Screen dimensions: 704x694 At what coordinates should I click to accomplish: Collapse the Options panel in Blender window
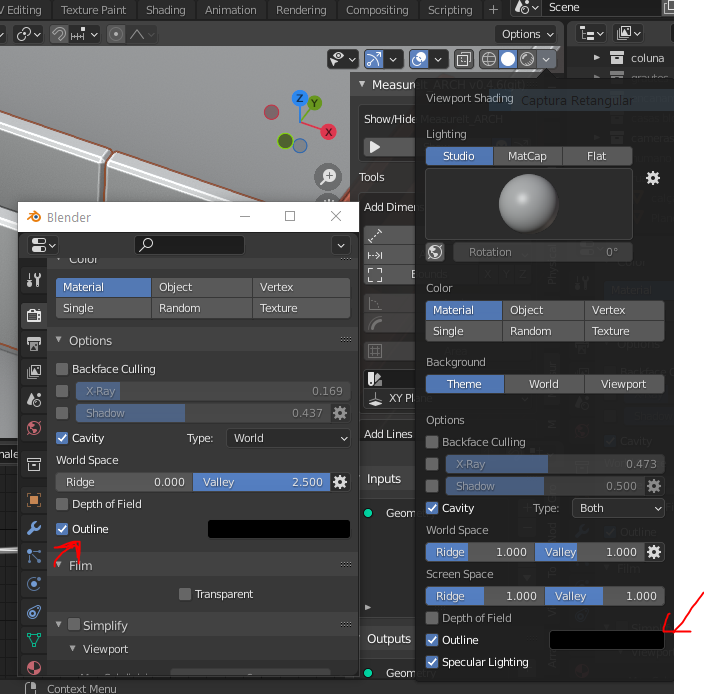[58, 340]
